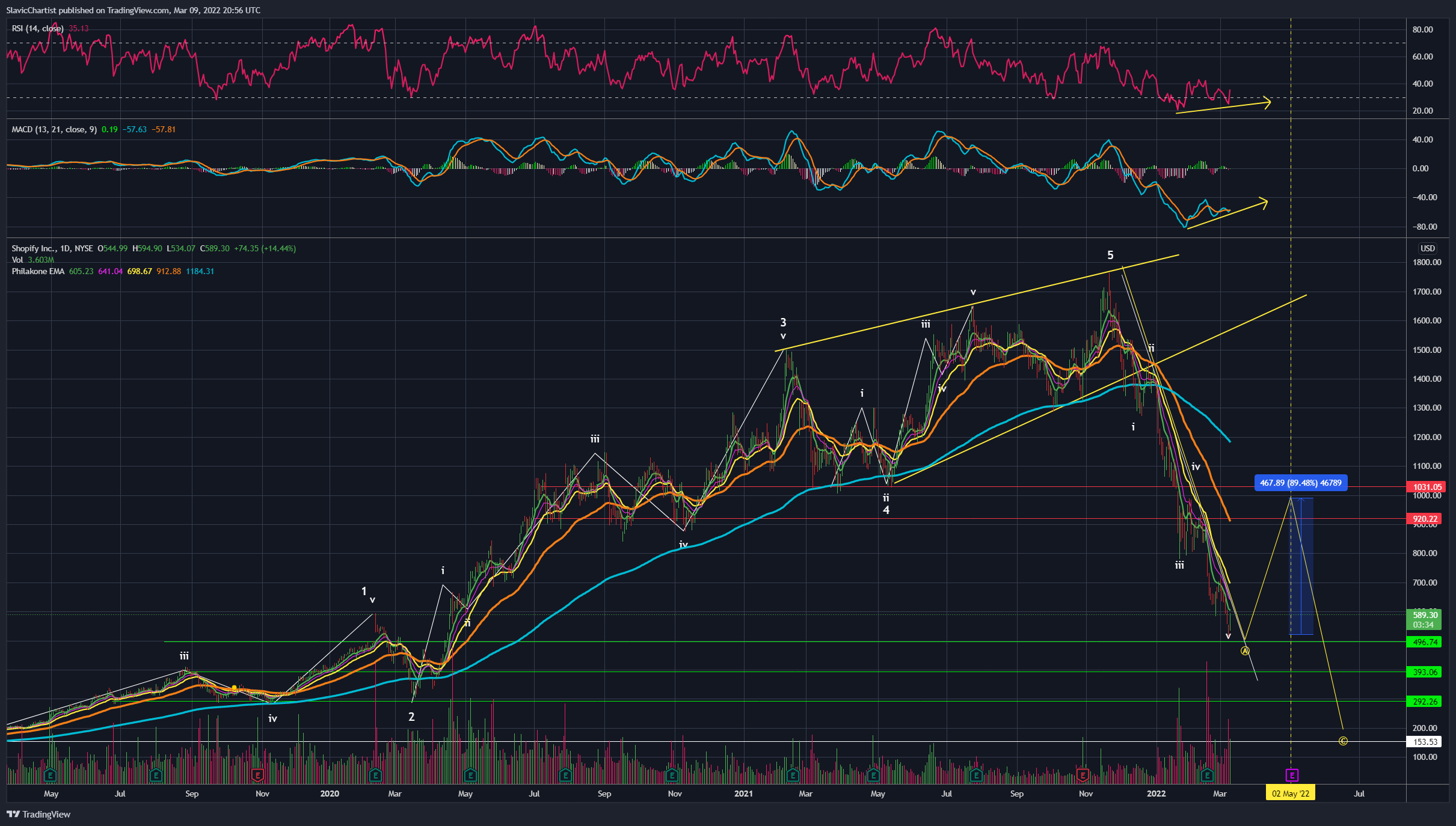Click the 2022 year label on time axis
The image size is (1456, 826).
point(1156,794)
